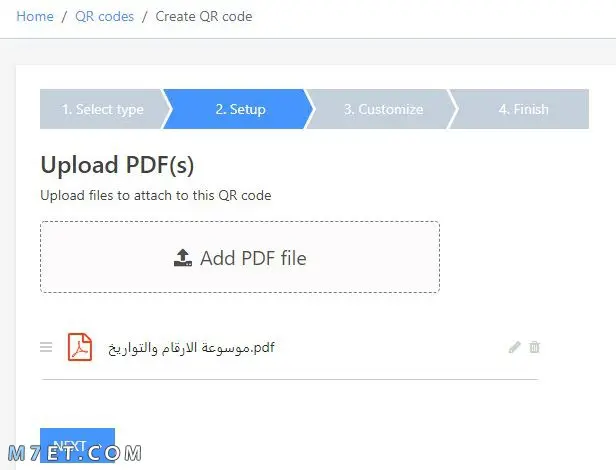Click the uploaded PDF list row
616x470 pixels.
[x=290, y=347]
